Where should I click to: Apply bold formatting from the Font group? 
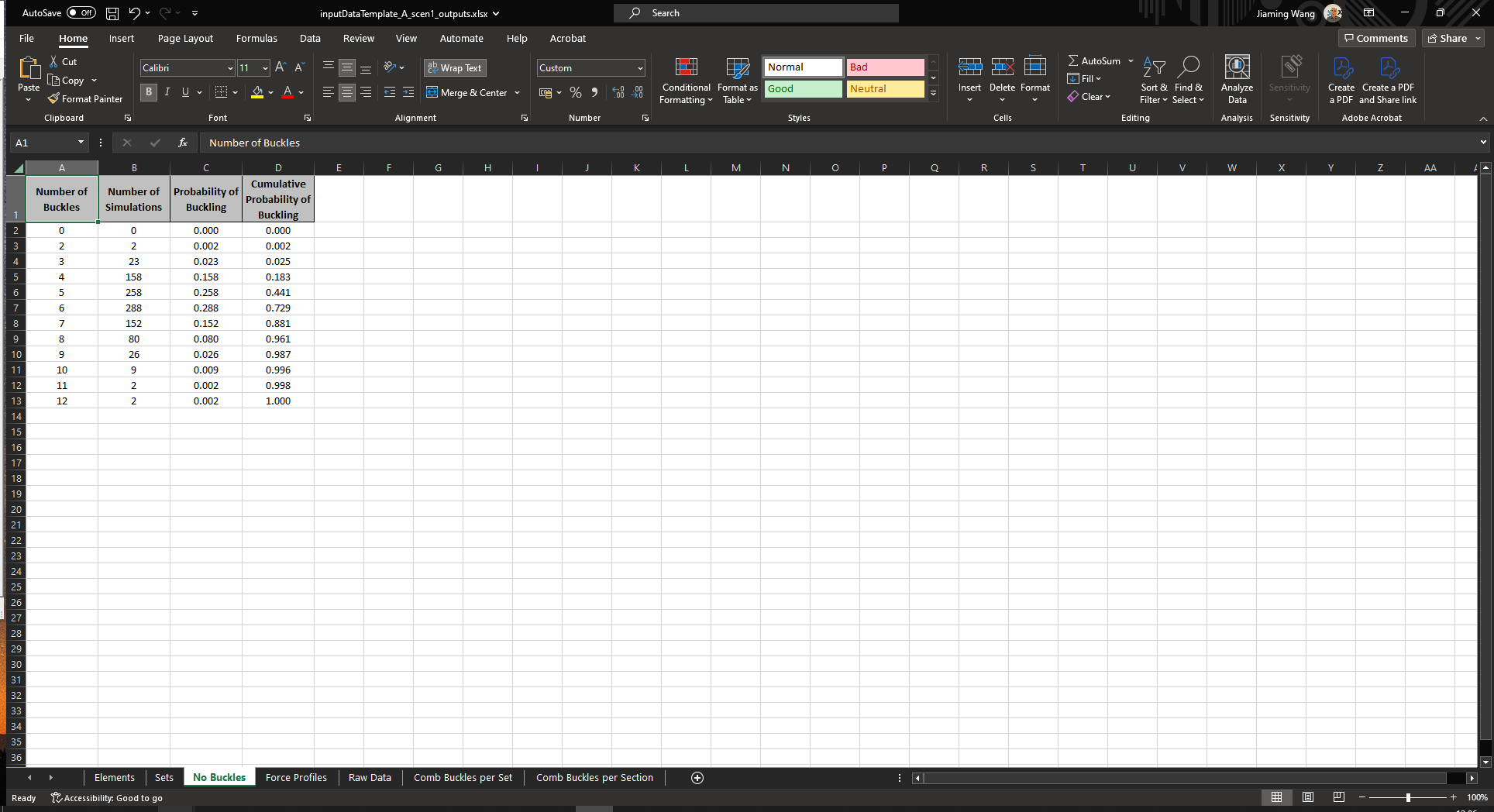(148, 92)
